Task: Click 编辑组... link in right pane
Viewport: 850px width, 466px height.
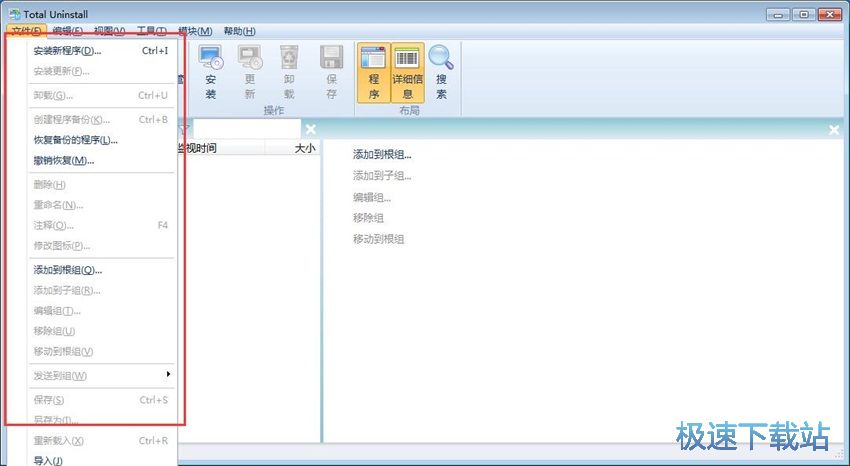Action: tap(372, 198)
